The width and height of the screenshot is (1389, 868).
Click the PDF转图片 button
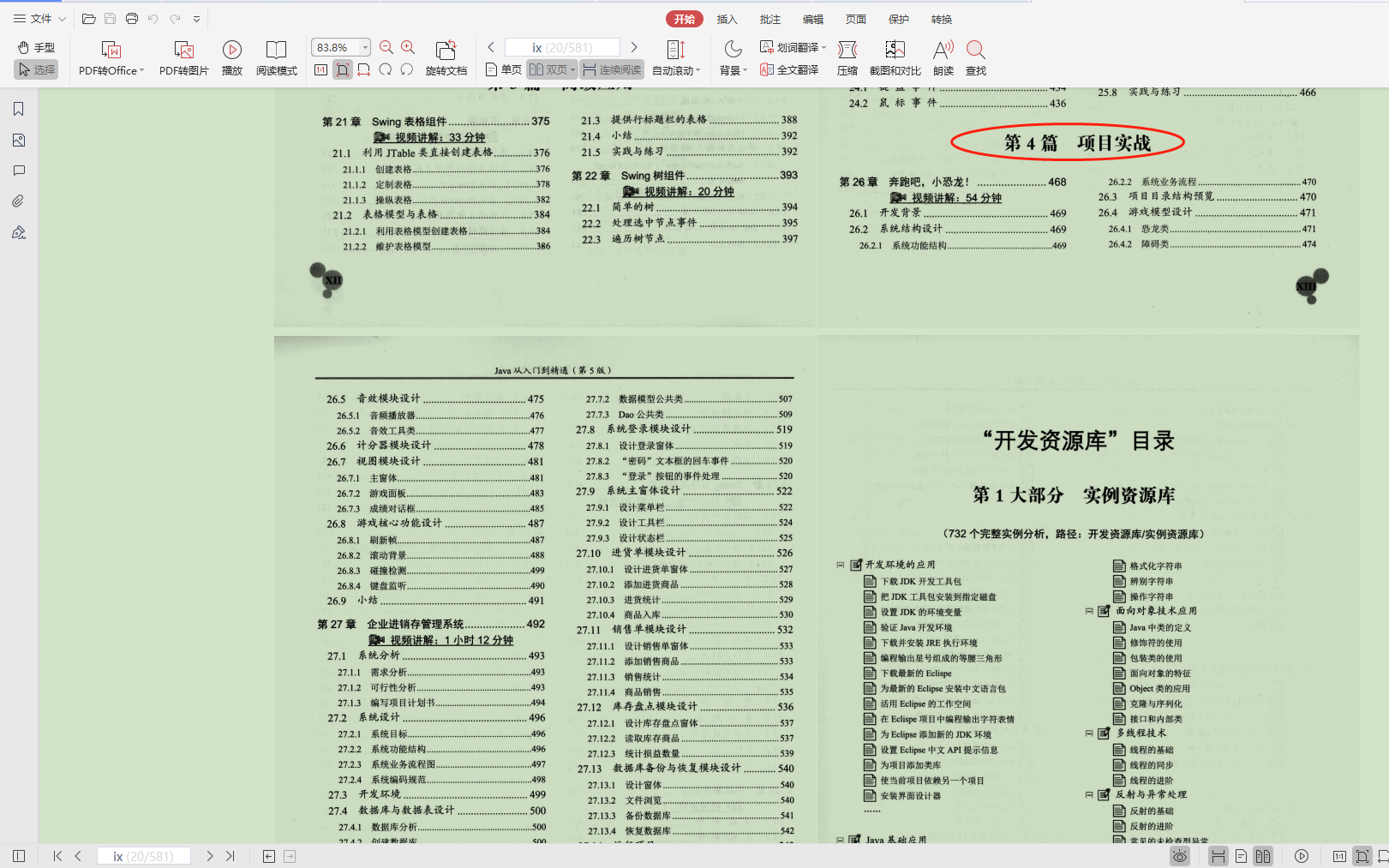(x=183, y=58)
